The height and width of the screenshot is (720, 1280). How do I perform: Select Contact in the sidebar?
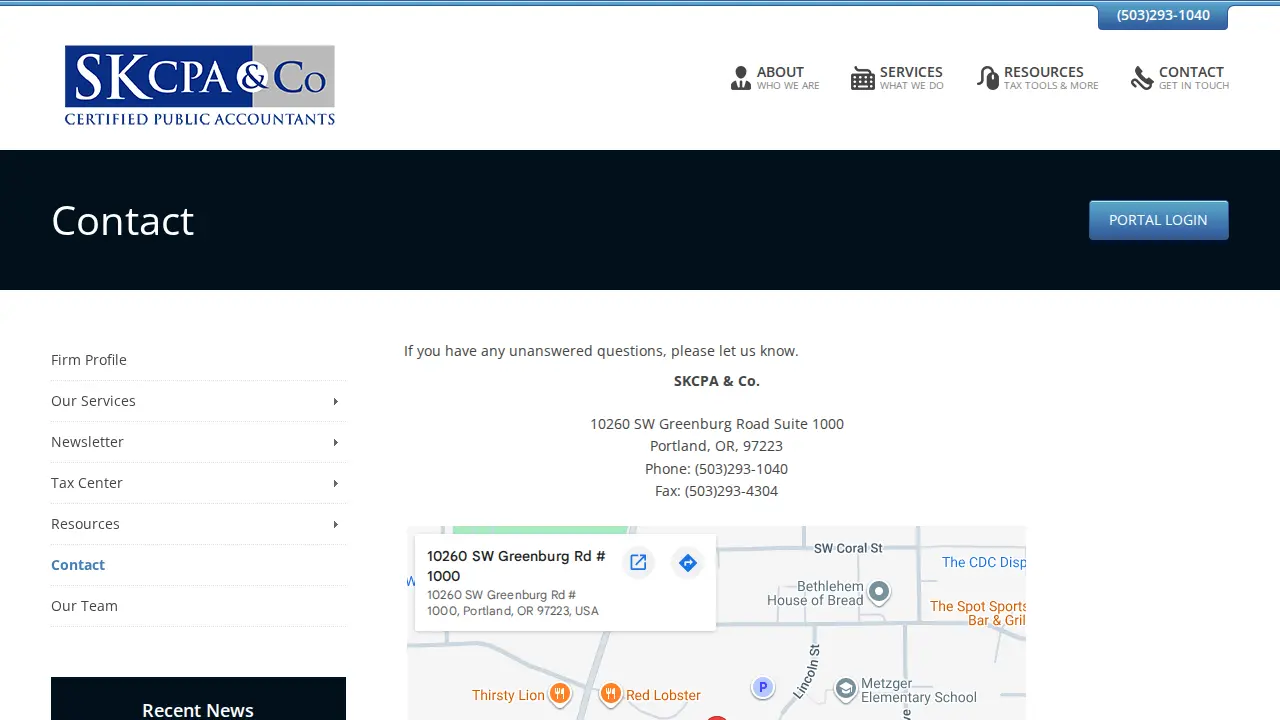(78, 565)
